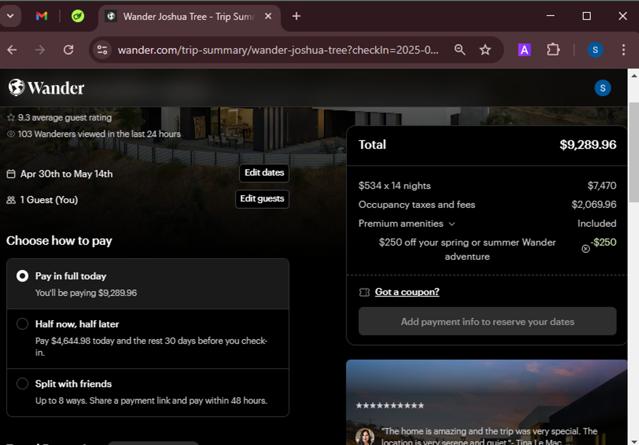Go back to previous page

[12, 50]
